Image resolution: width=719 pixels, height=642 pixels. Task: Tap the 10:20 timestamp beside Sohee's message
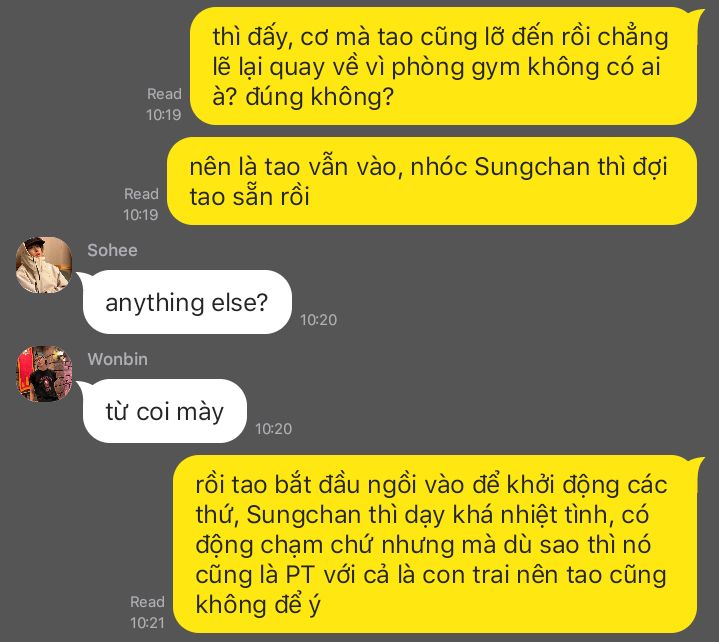(x=318, y=320)
